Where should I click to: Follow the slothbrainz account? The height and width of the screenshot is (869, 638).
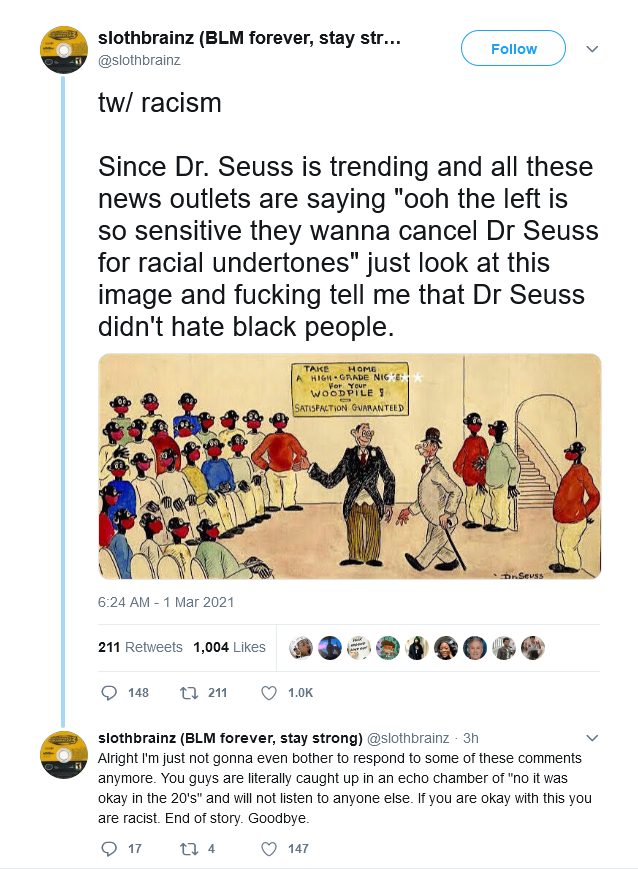click(513, 49)
